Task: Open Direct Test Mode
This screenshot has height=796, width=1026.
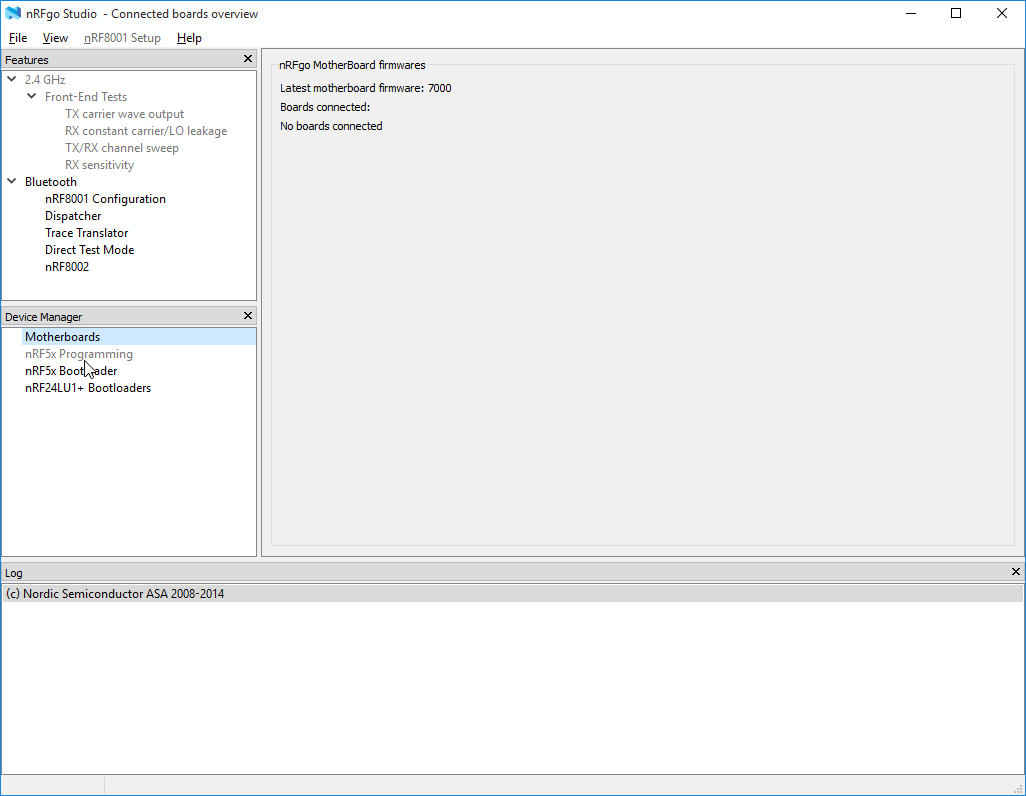Action: click(90, 250)
